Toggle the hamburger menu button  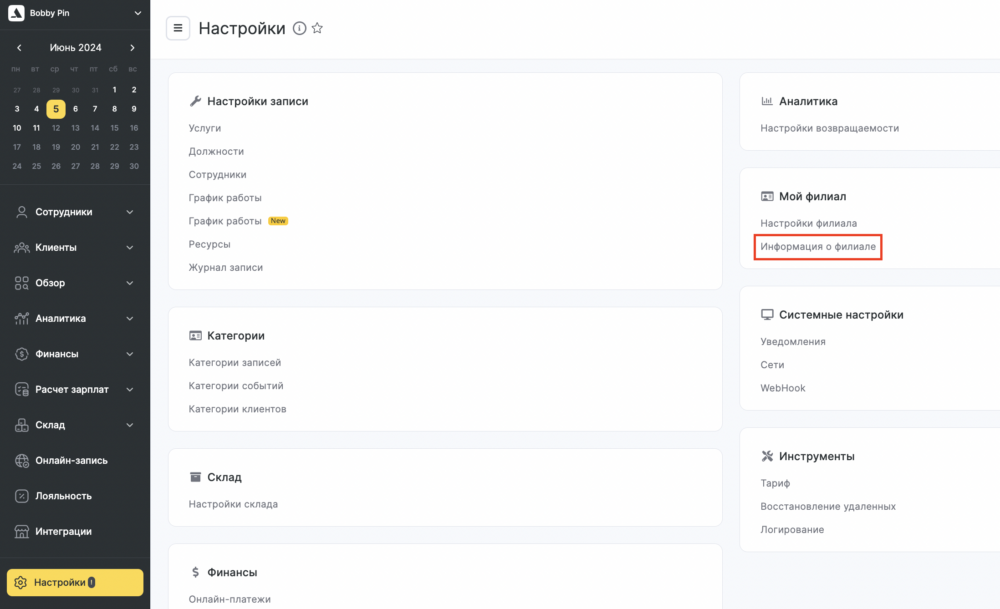178,28
